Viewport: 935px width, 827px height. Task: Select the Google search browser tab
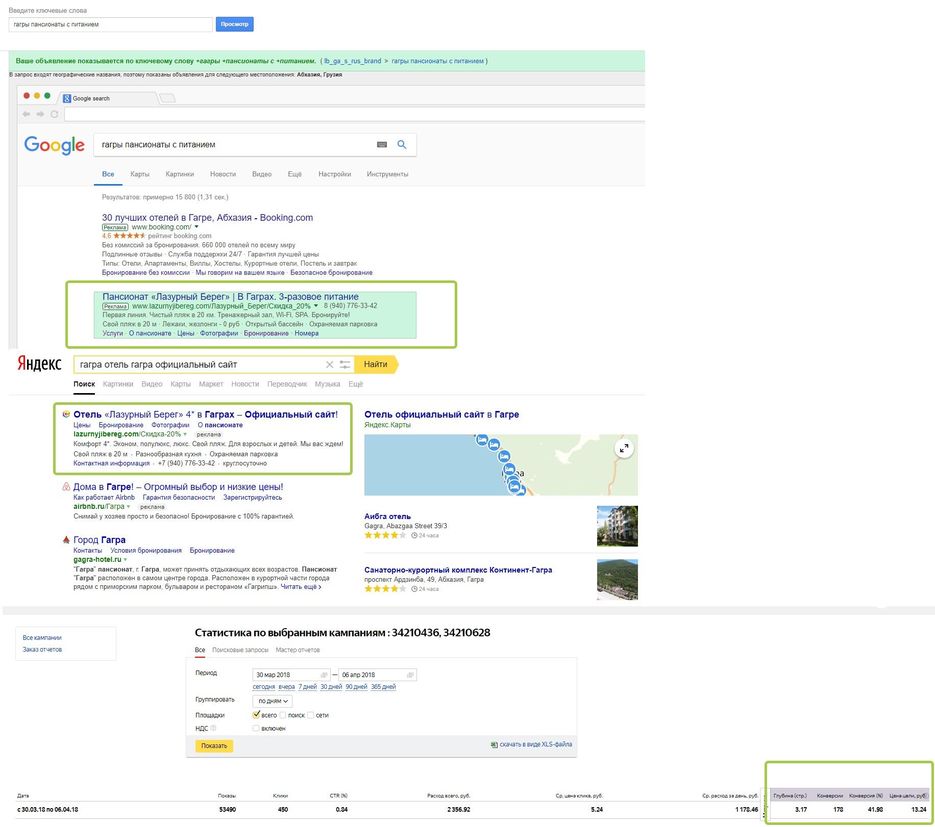[107, 98]
